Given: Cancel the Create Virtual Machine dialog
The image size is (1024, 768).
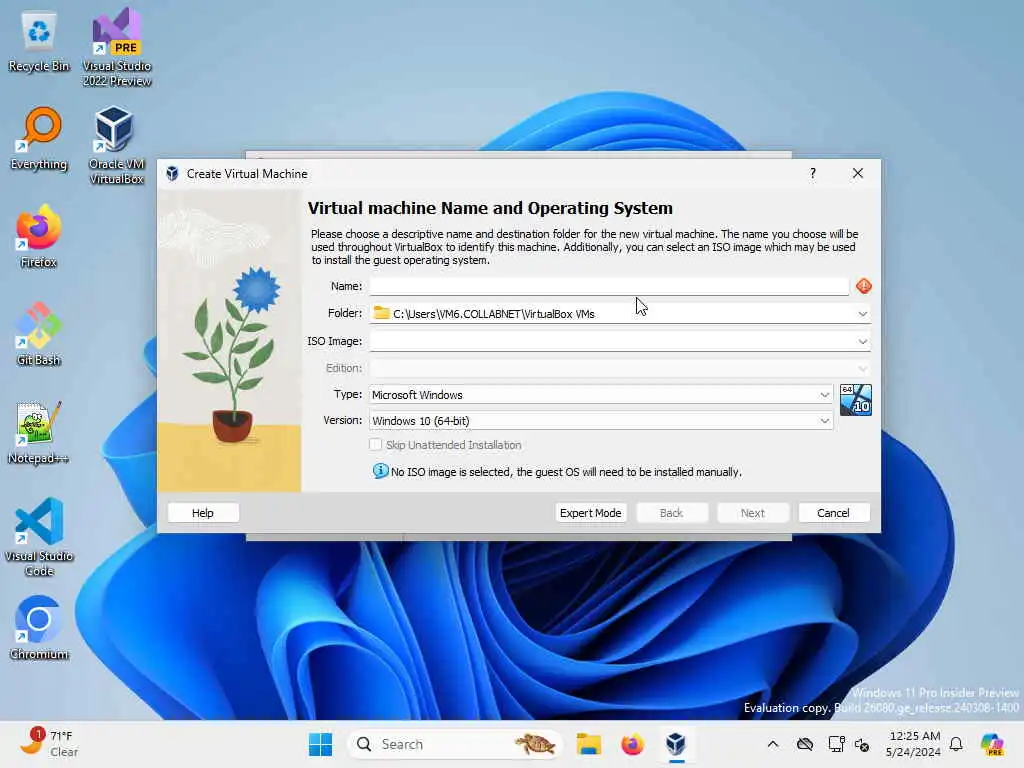Looking at the screenshot, I should coord(833,513).
